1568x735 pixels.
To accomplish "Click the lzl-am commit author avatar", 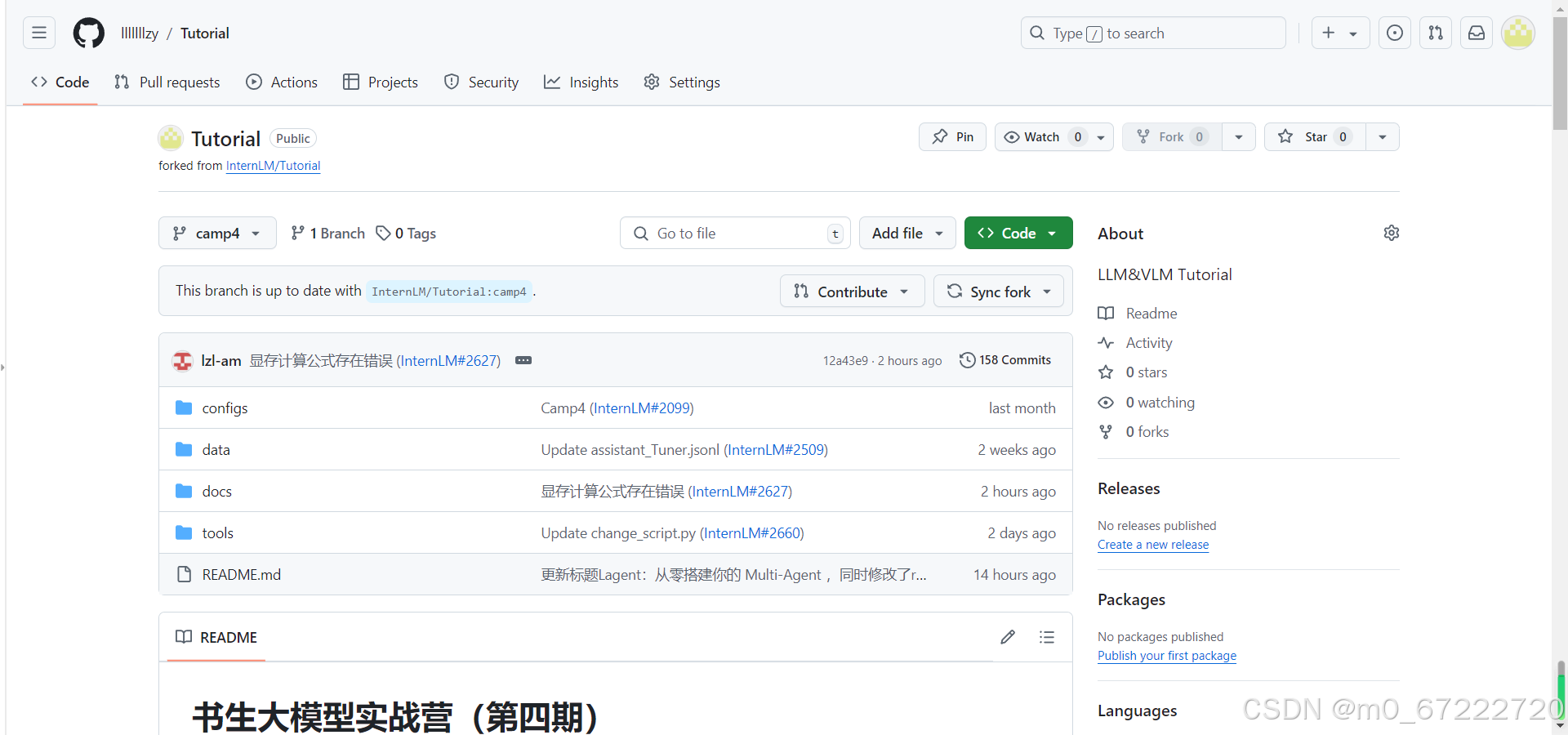I will tap(181, 360).
